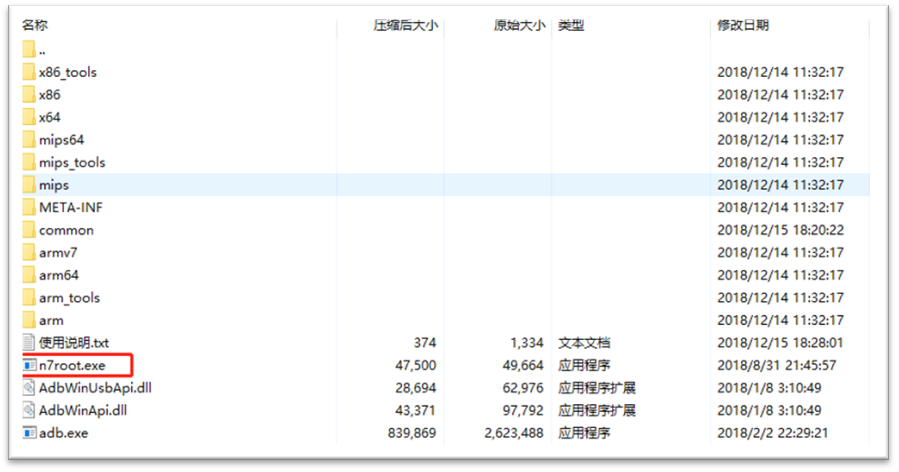Click the adb.exe date 2018/2/2 22:29:21

tap(773, 433)
